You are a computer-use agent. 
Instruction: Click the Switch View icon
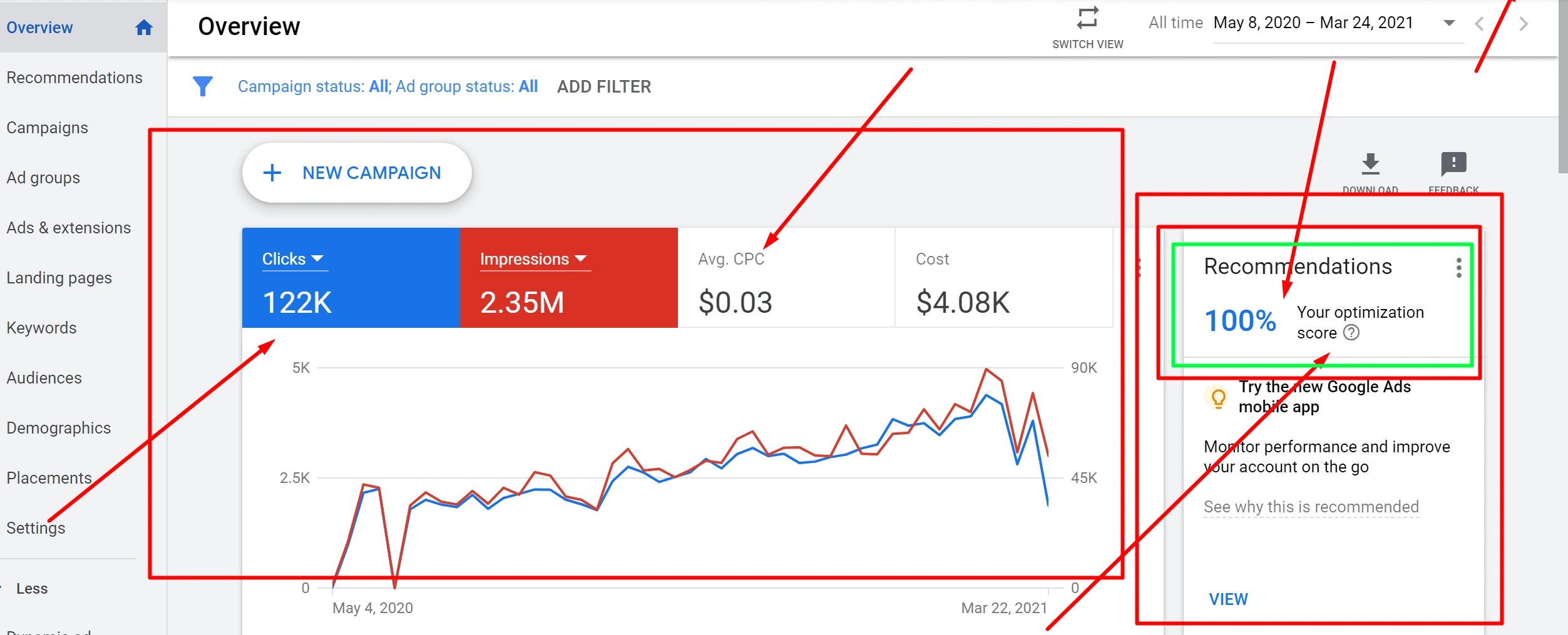(1087, 18)
